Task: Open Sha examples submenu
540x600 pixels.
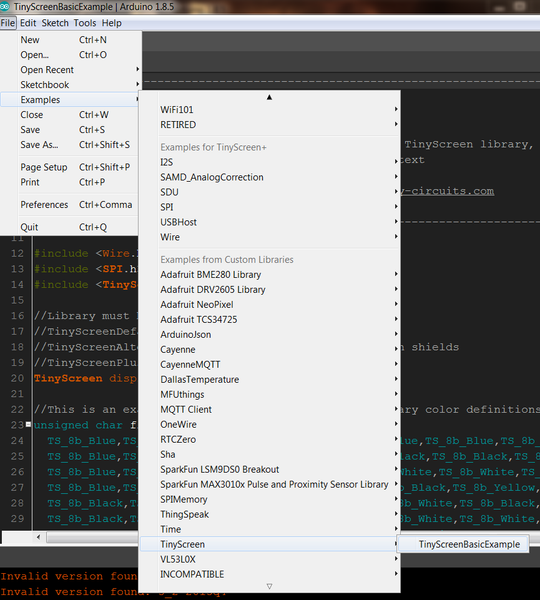Action: pos(270,454)
